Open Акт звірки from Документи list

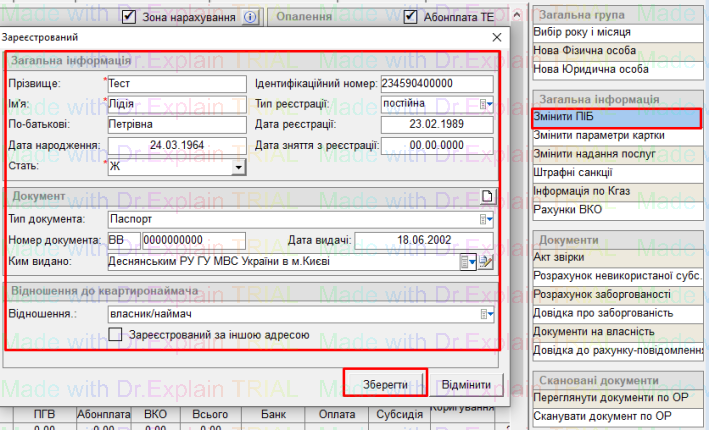tap(615, 258)
